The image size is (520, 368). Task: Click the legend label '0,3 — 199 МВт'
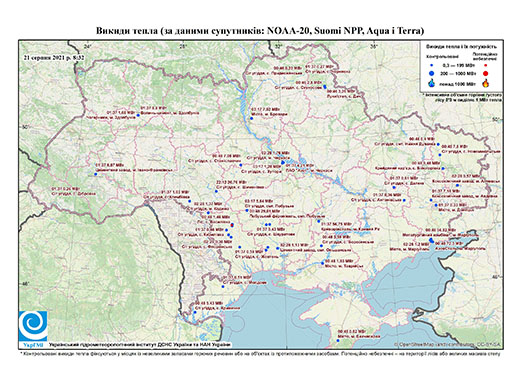[x=459, y=66]
